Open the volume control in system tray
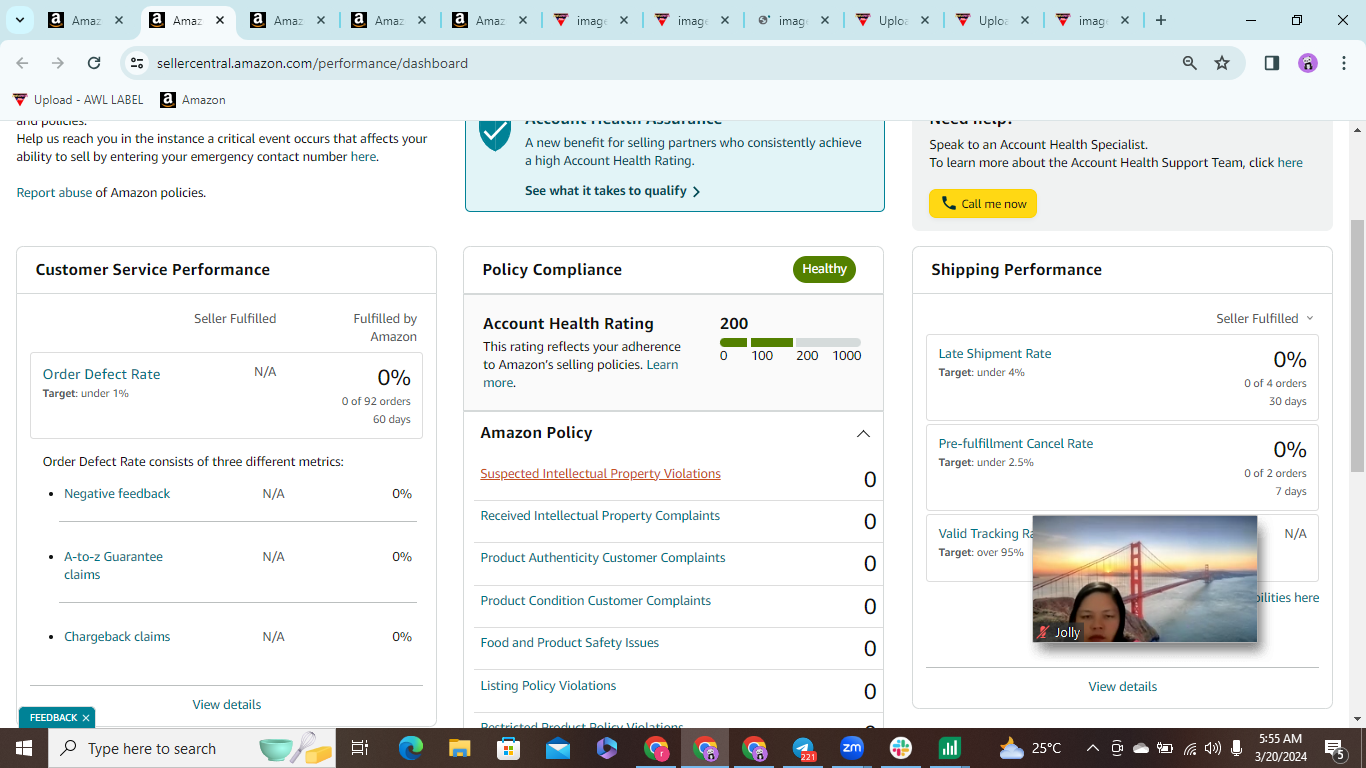This screenshot has height=768, width=1366. point(1213,748)
